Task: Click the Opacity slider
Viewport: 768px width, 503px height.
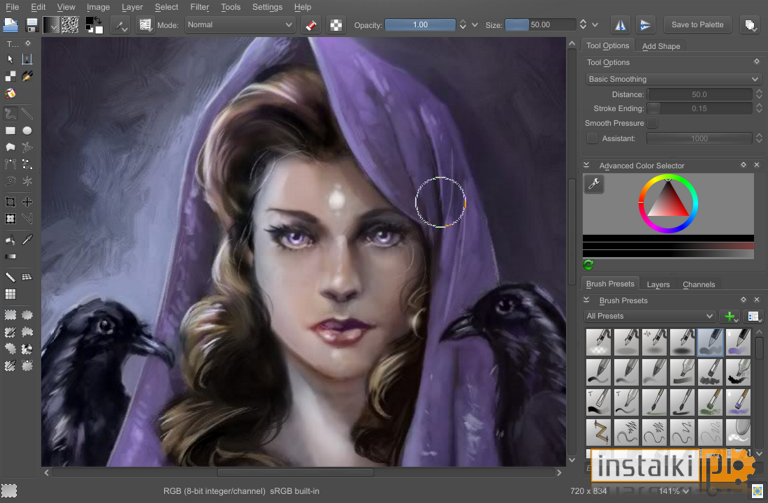Action: 420,25
